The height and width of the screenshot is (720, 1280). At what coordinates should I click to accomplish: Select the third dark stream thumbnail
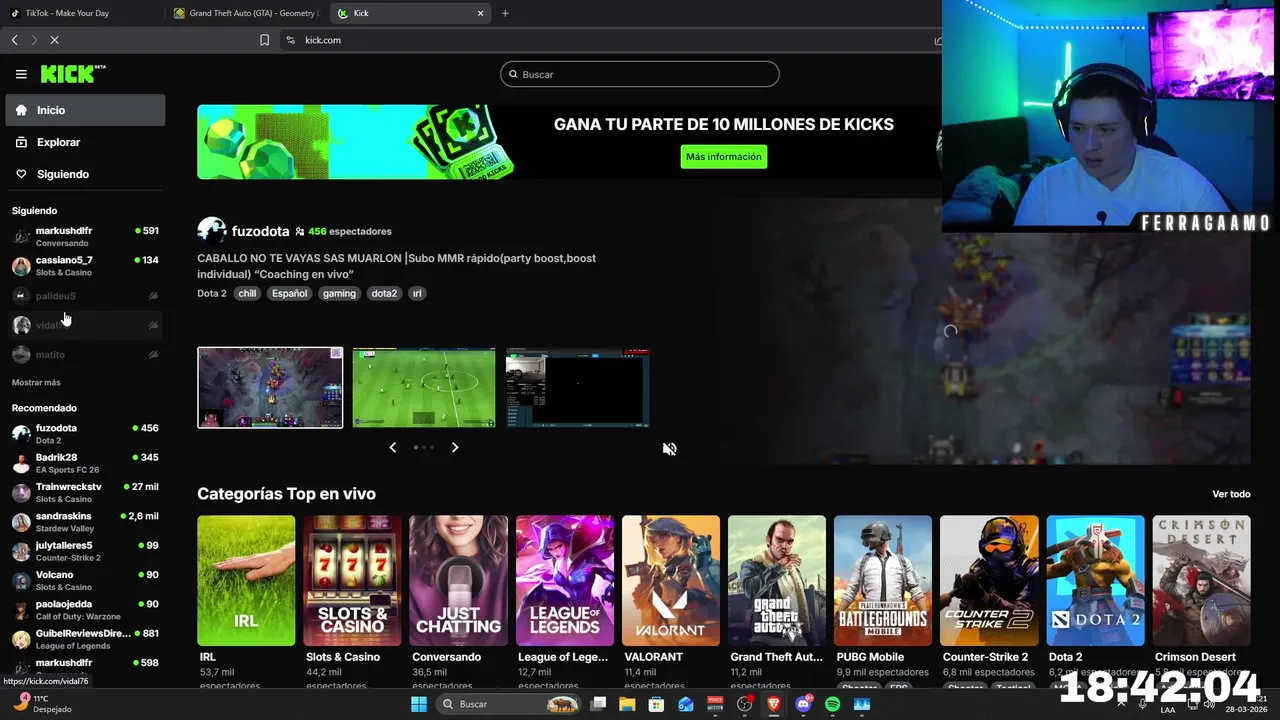tap(578, 387)
